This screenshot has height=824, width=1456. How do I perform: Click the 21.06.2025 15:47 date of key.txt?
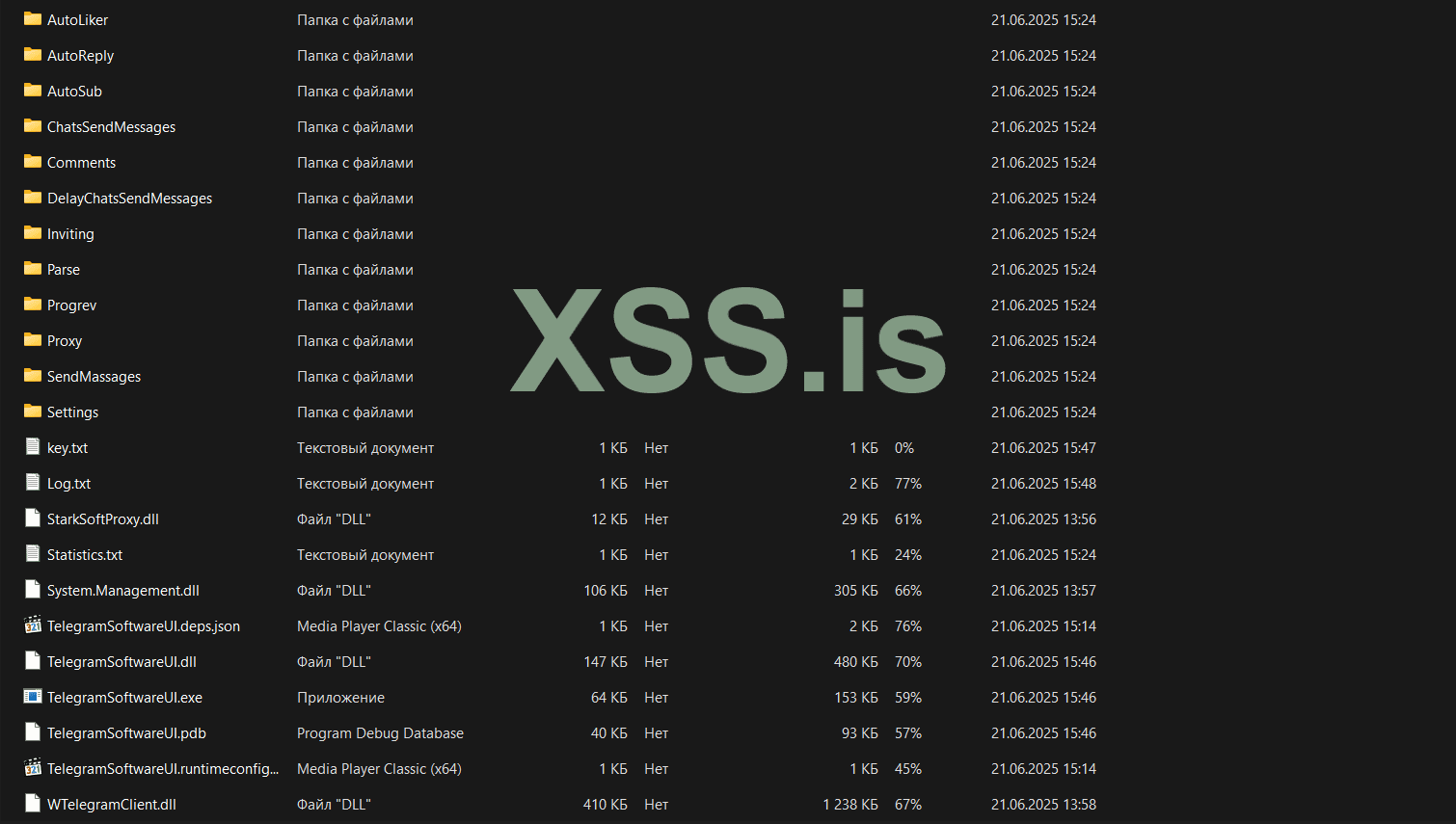point(1043,448)
